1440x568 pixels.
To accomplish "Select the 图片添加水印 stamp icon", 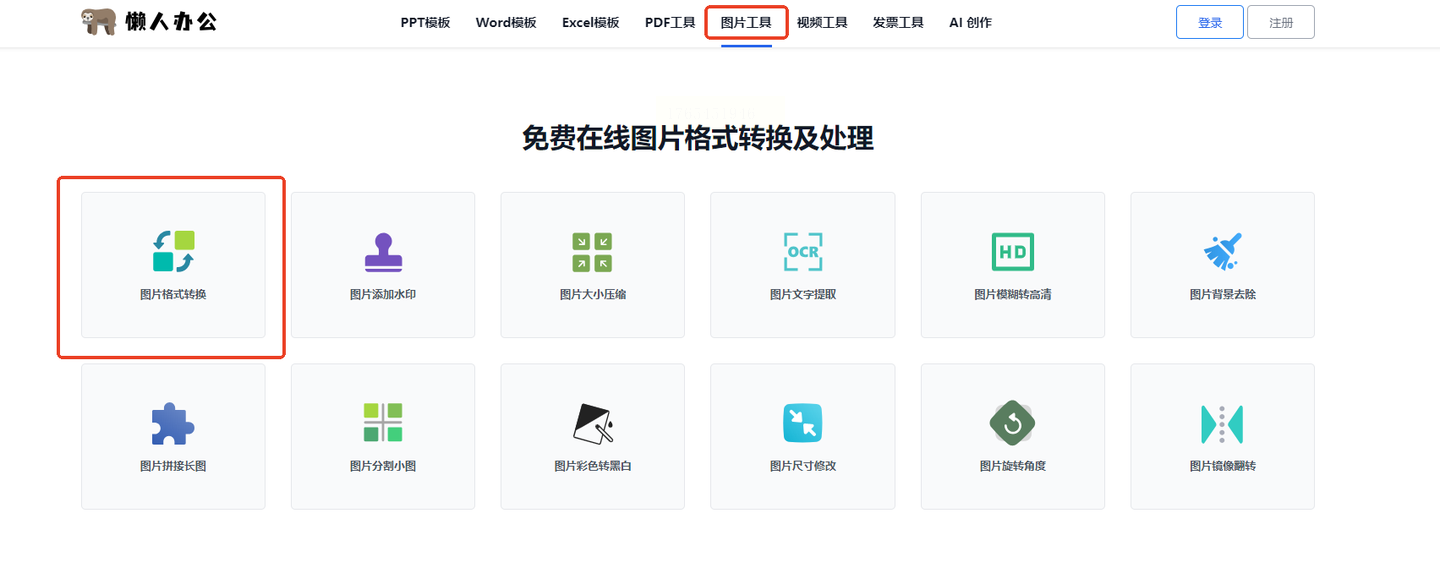I will 383,252.
